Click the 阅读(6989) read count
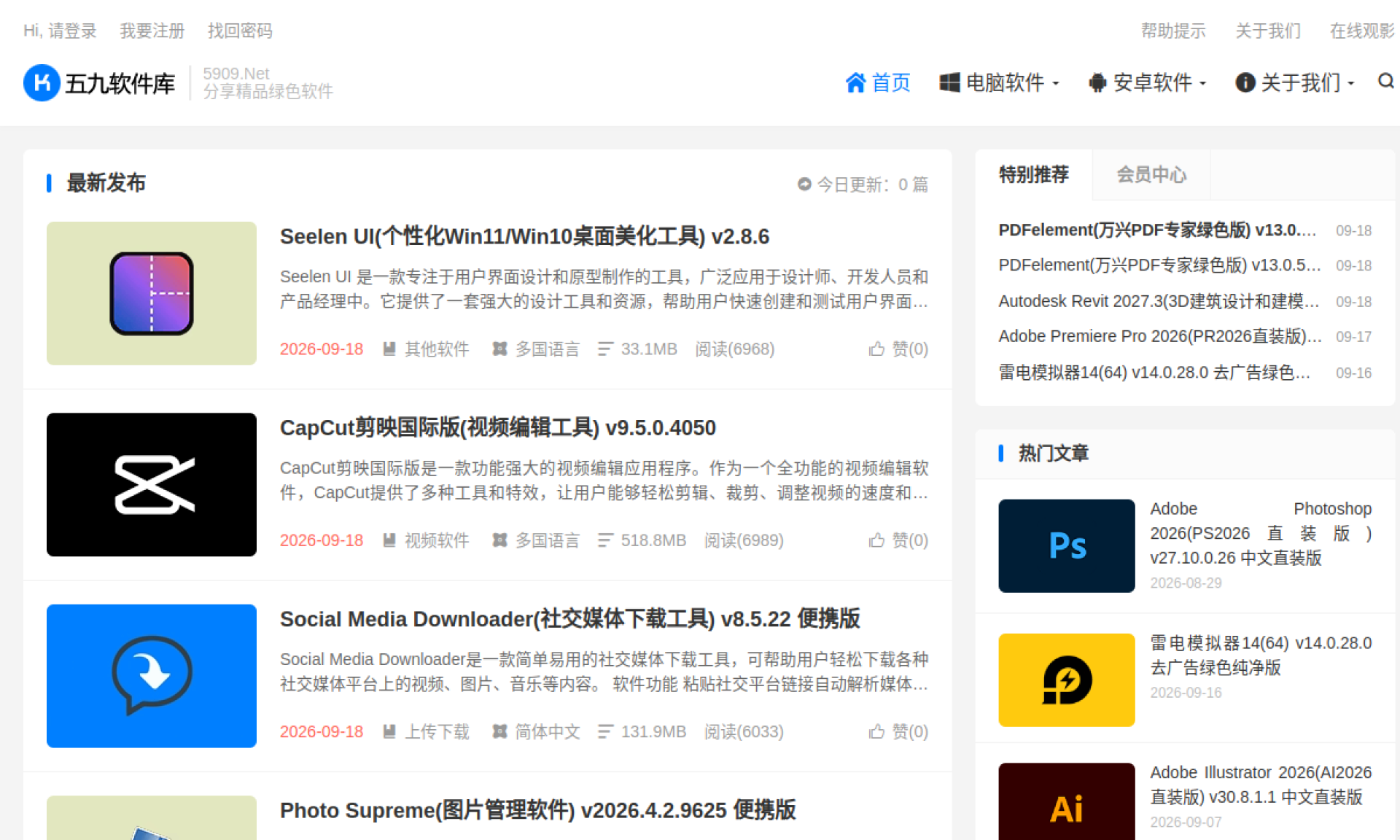Screen dimensions: 1400x840 (x=744, y=540)
